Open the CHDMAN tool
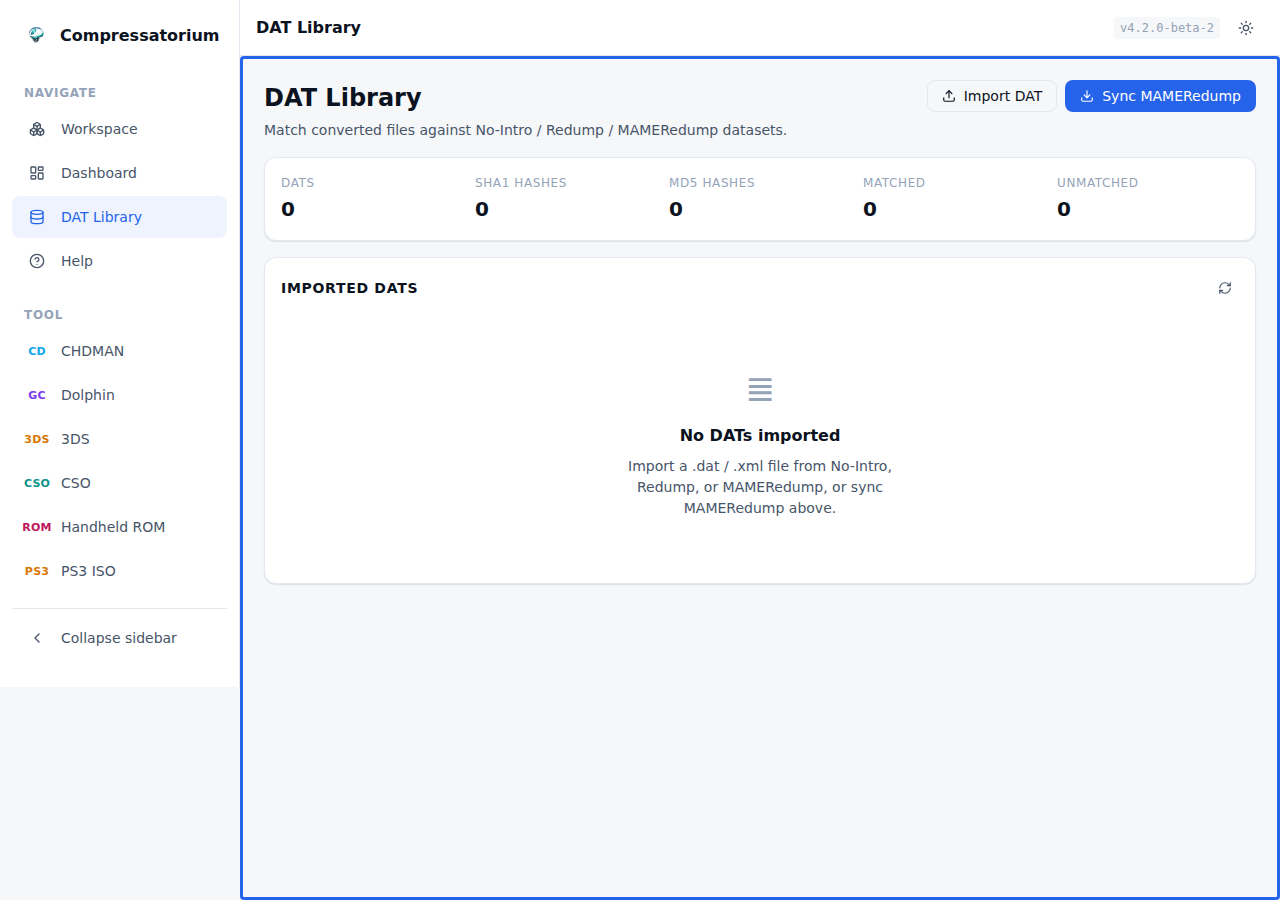Screen dimensions: 1280x900 pos(119,351)
